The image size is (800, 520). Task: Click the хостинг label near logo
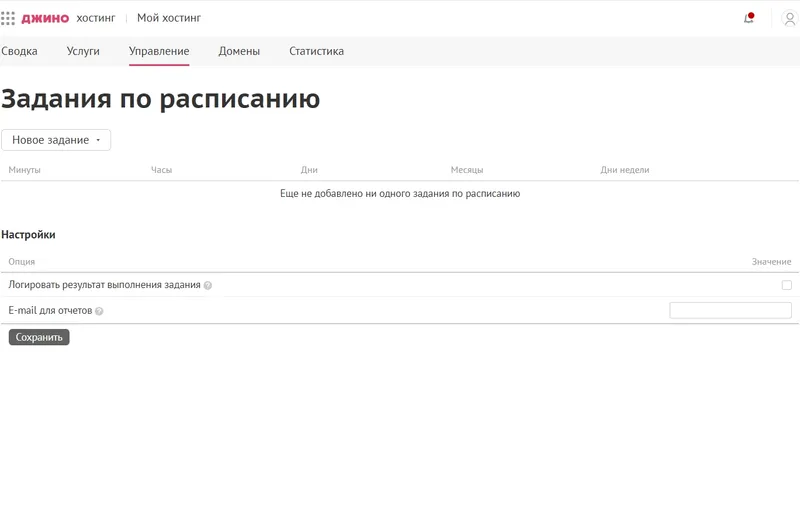(x=96, y=18)
